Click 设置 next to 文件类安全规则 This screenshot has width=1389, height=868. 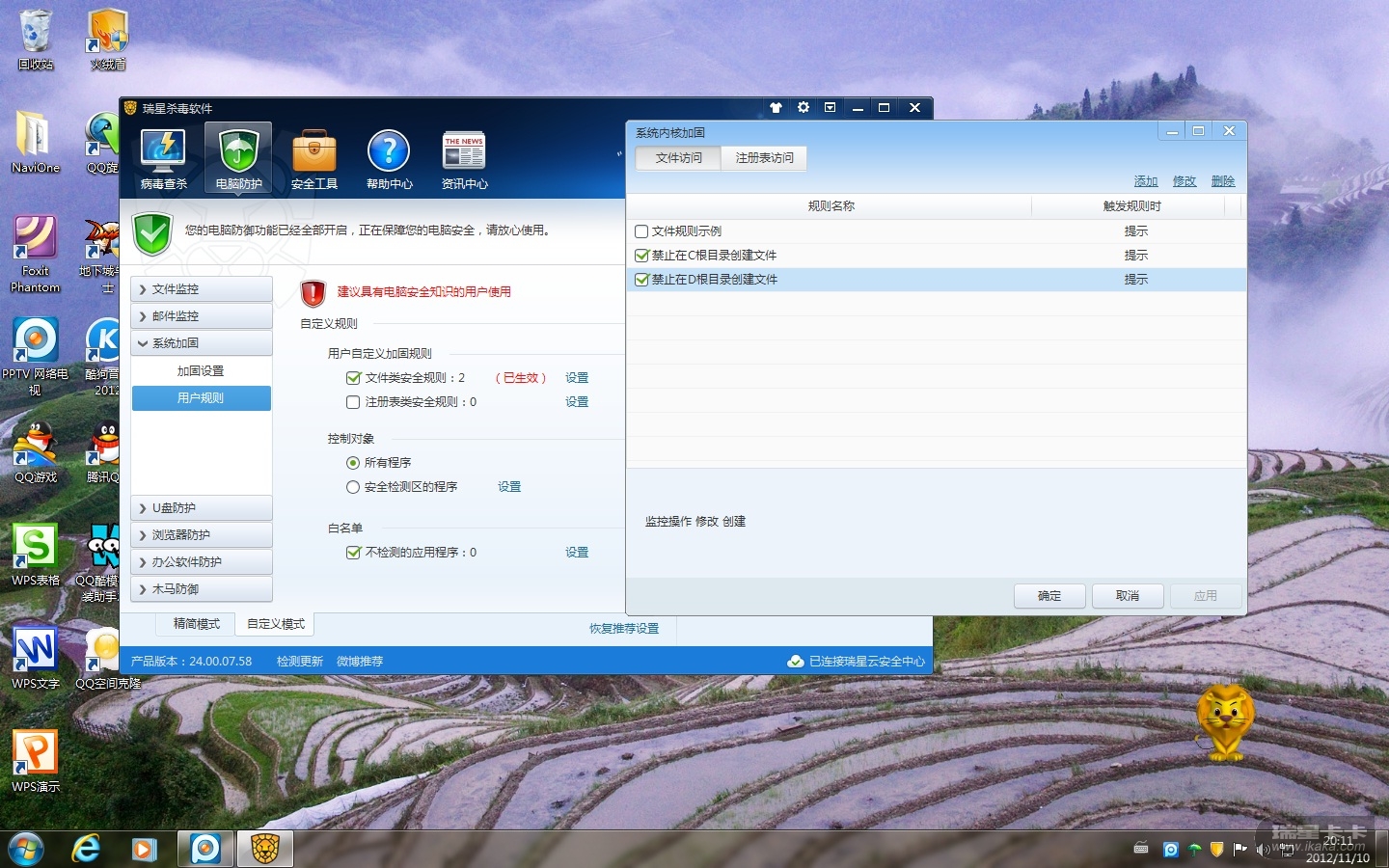pyautogui.click(x=577, y=378)
